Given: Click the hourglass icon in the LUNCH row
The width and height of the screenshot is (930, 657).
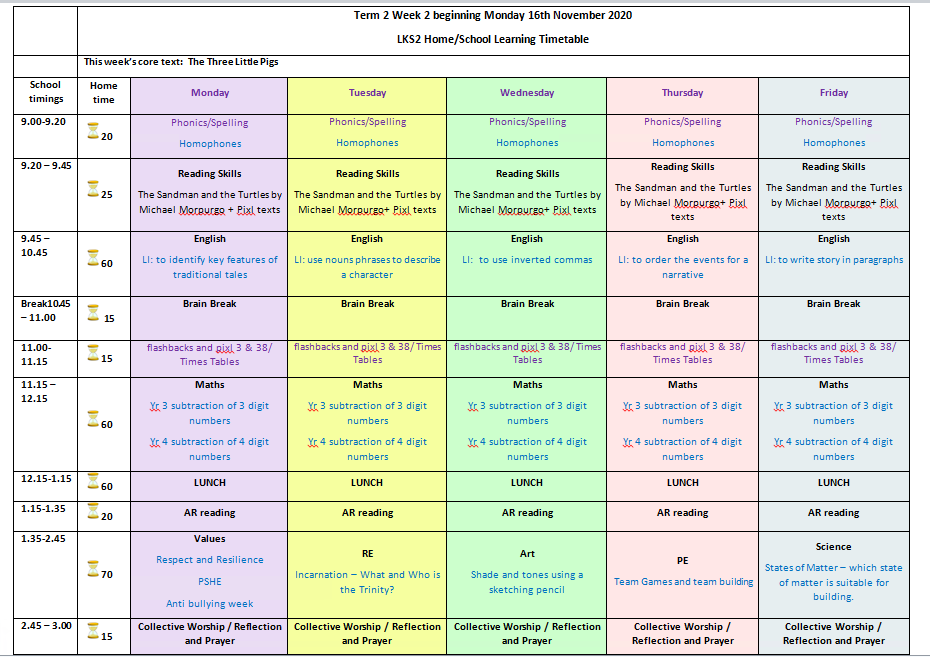Looking at the screenshot, I should 93,482.
